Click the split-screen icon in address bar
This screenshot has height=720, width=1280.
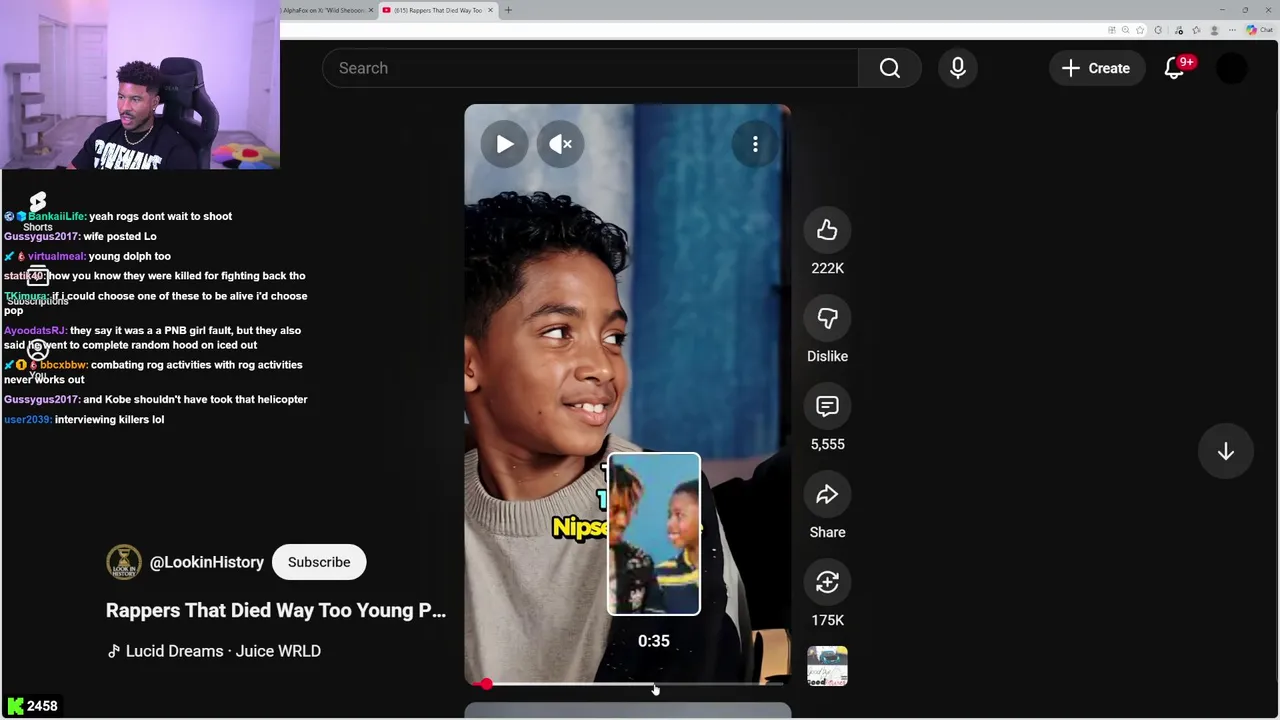[x=1111, y=30]
